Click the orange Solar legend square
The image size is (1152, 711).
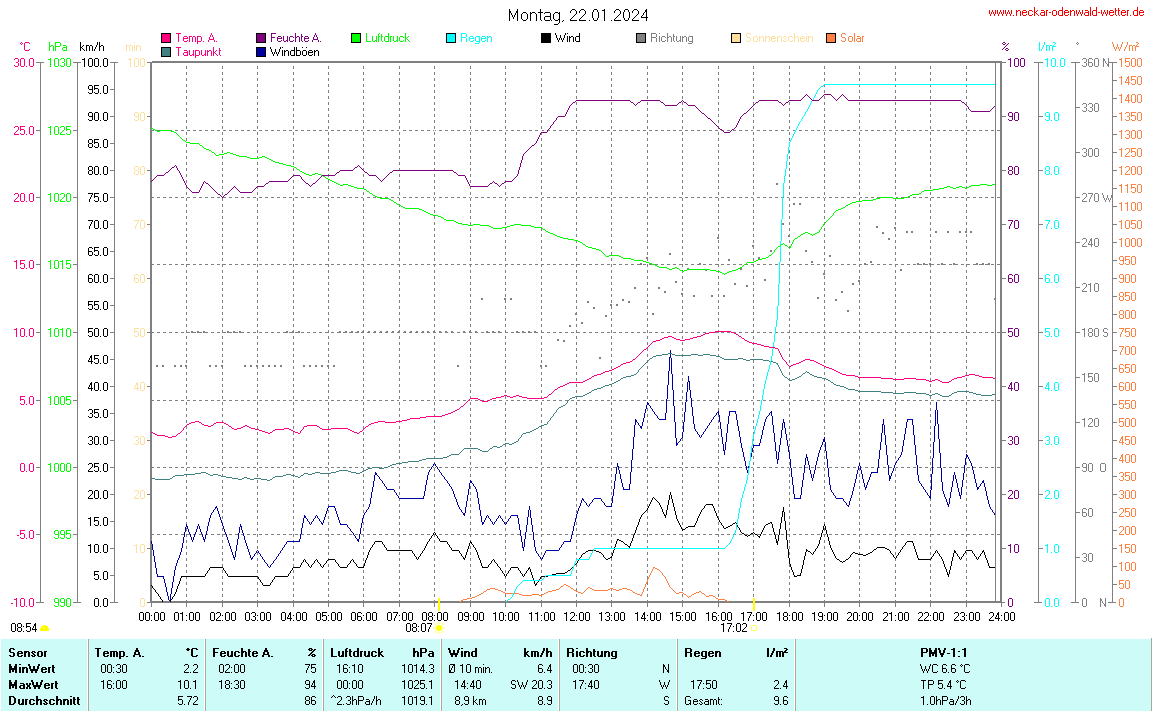point(831,38)
